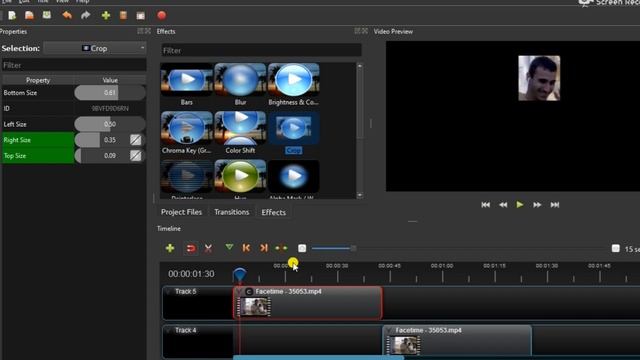Click the zoom-in icon beside 15 seconds label

pyautogui.click(x=616, y=248)
